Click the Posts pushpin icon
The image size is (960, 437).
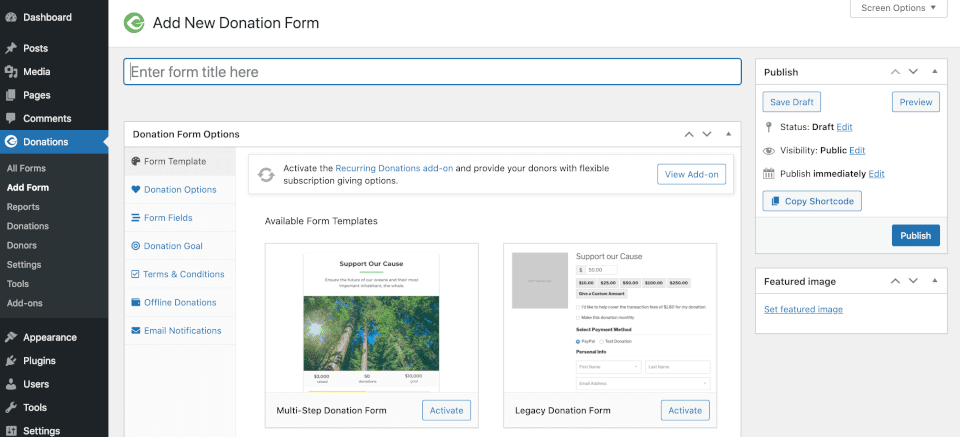point(10,48)
